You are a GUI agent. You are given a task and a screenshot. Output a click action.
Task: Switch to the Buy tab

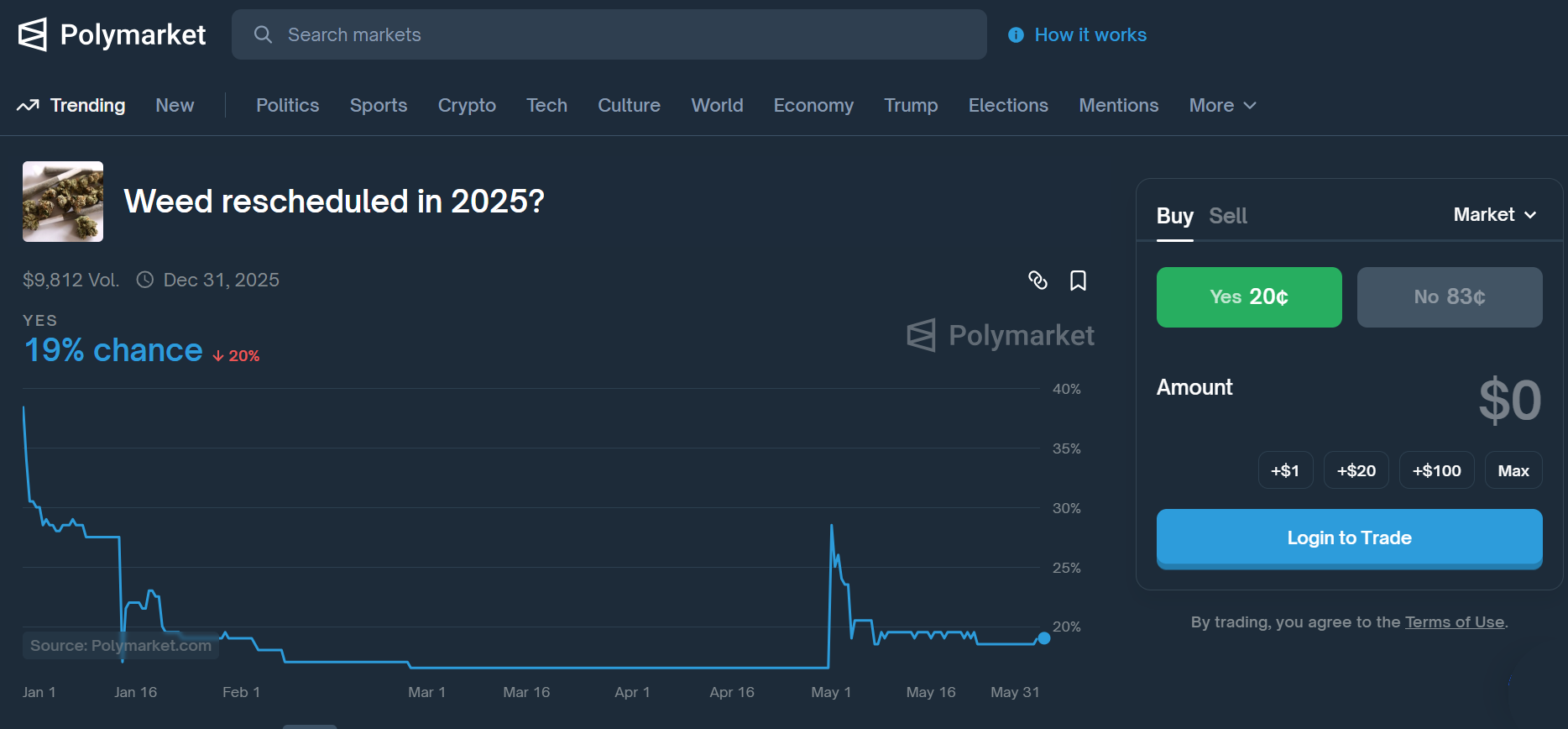click(x=1175, y=216)
